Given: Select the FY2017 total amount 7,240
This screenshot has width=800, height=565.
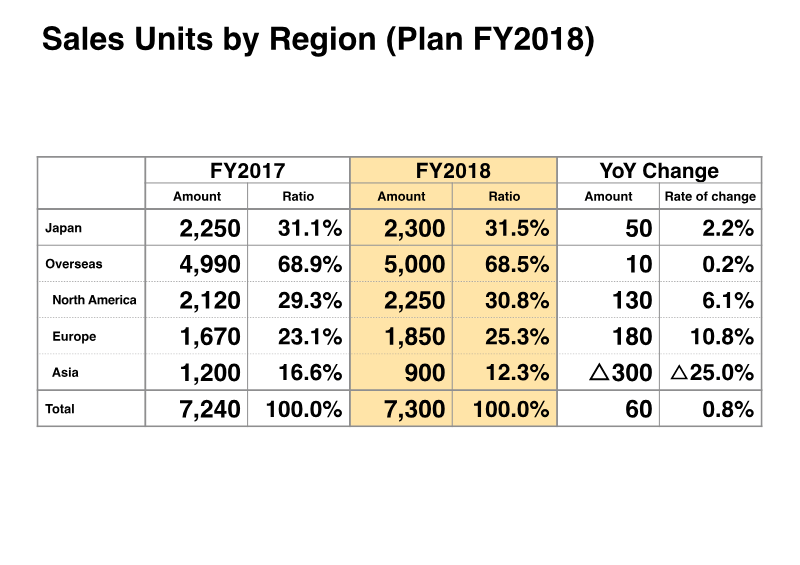Looking at the screenshot, I should pyautogui.click(x=210, y=409).
